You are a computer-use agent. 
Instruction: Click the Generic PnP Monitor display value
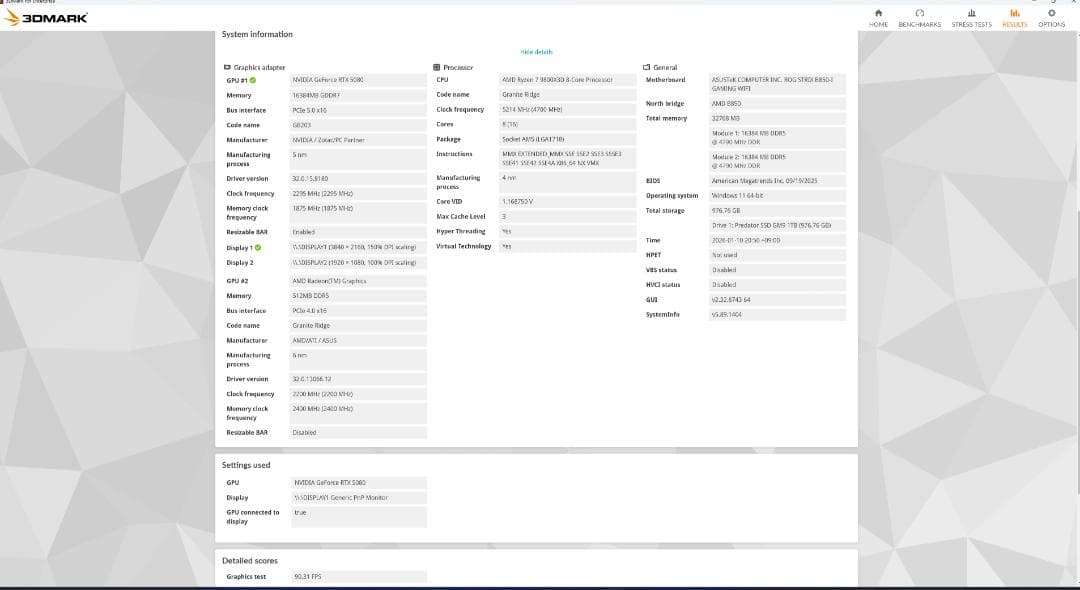[x=357, y=497]
